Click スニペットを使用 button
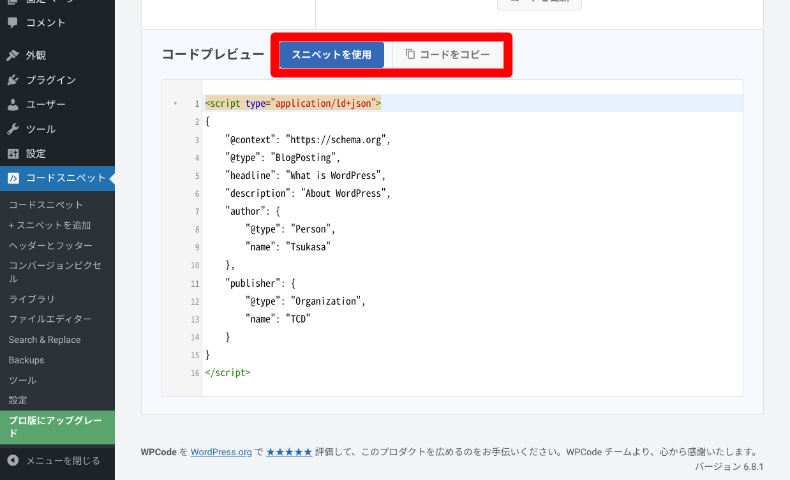Viewport: 790px width, 480px height. [332, 54]
